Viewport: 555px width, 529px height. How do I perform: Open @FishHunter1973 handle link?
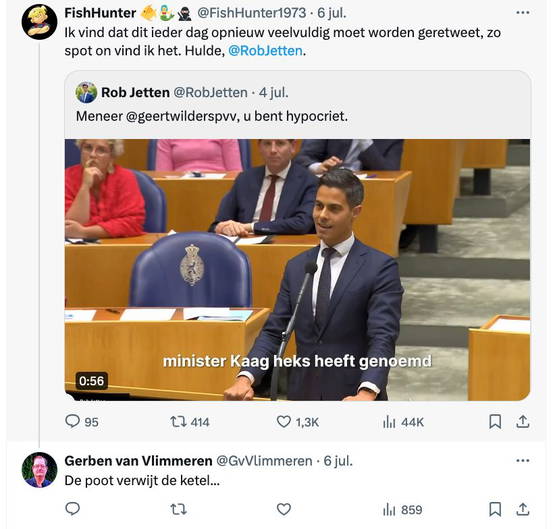click(x=251, y=13)
